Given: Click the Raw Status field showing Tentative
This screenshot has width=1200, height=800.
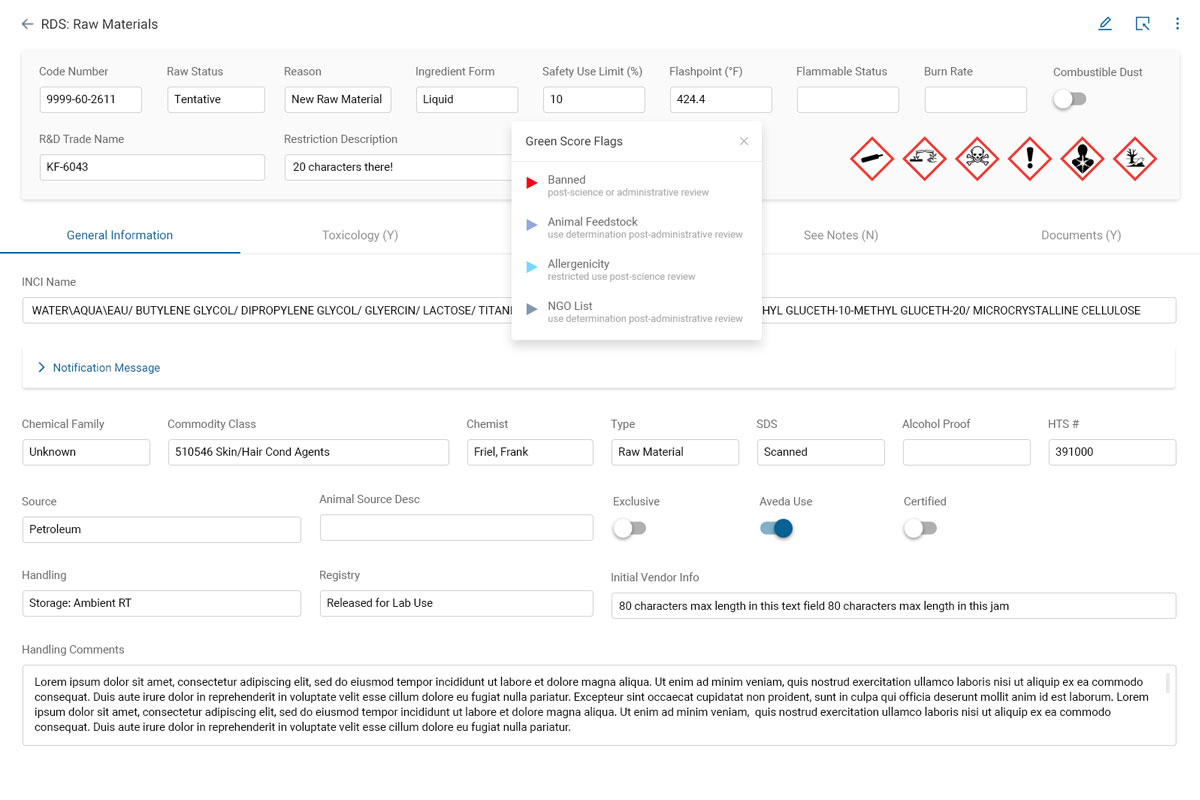Looking at the screenshot, I should click(216, 99).
